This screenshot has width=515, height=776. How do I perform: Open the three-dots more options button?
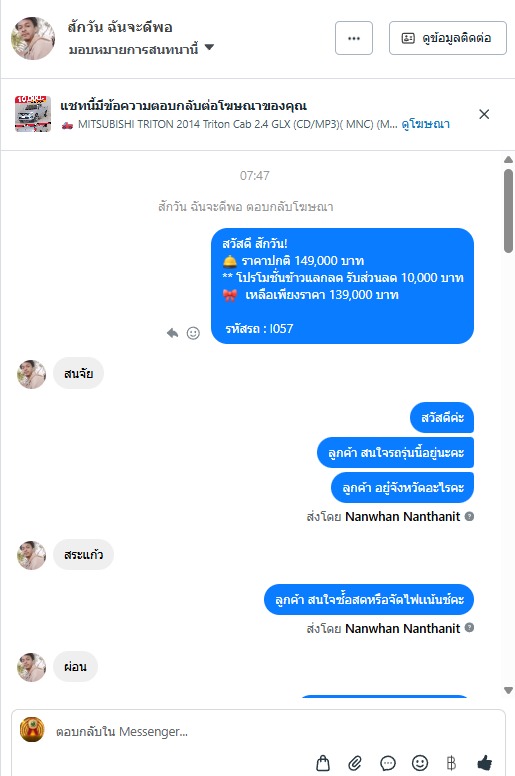[x=354, y=38]
